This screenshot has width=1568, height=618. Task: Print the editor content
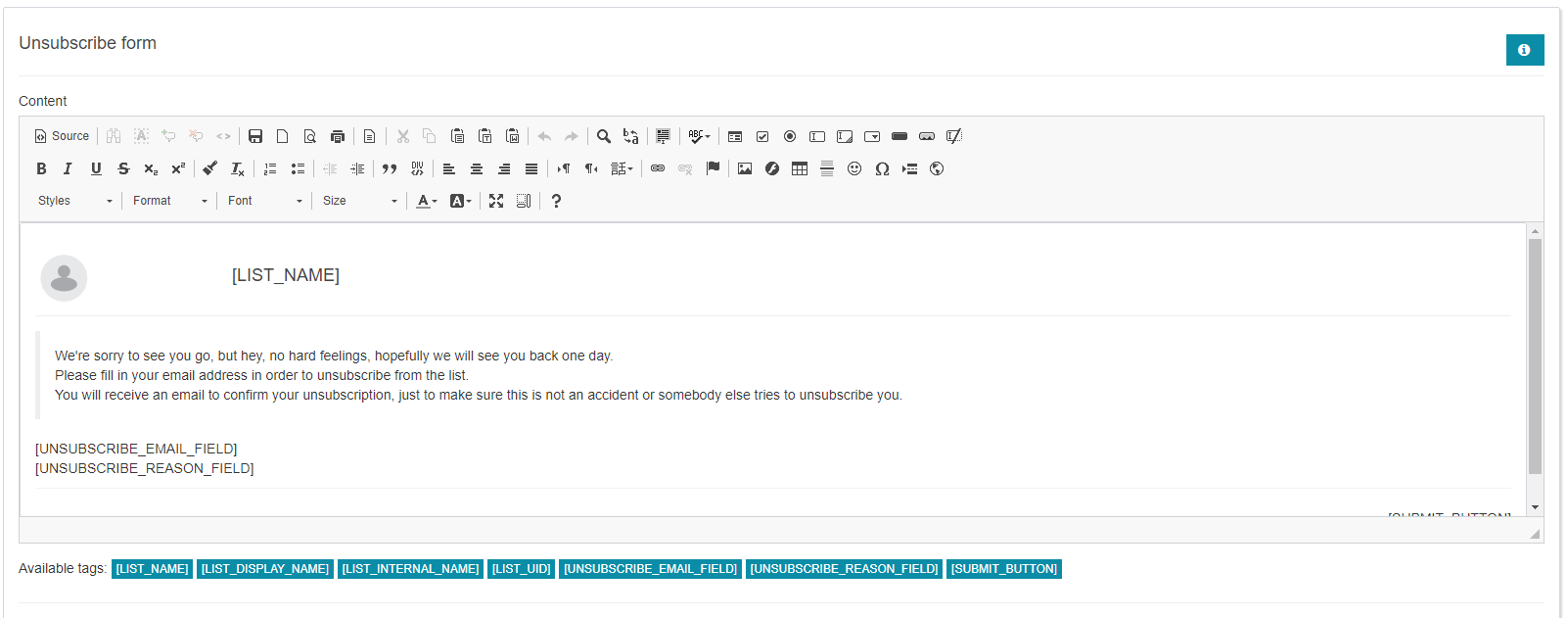pos(338,136)
